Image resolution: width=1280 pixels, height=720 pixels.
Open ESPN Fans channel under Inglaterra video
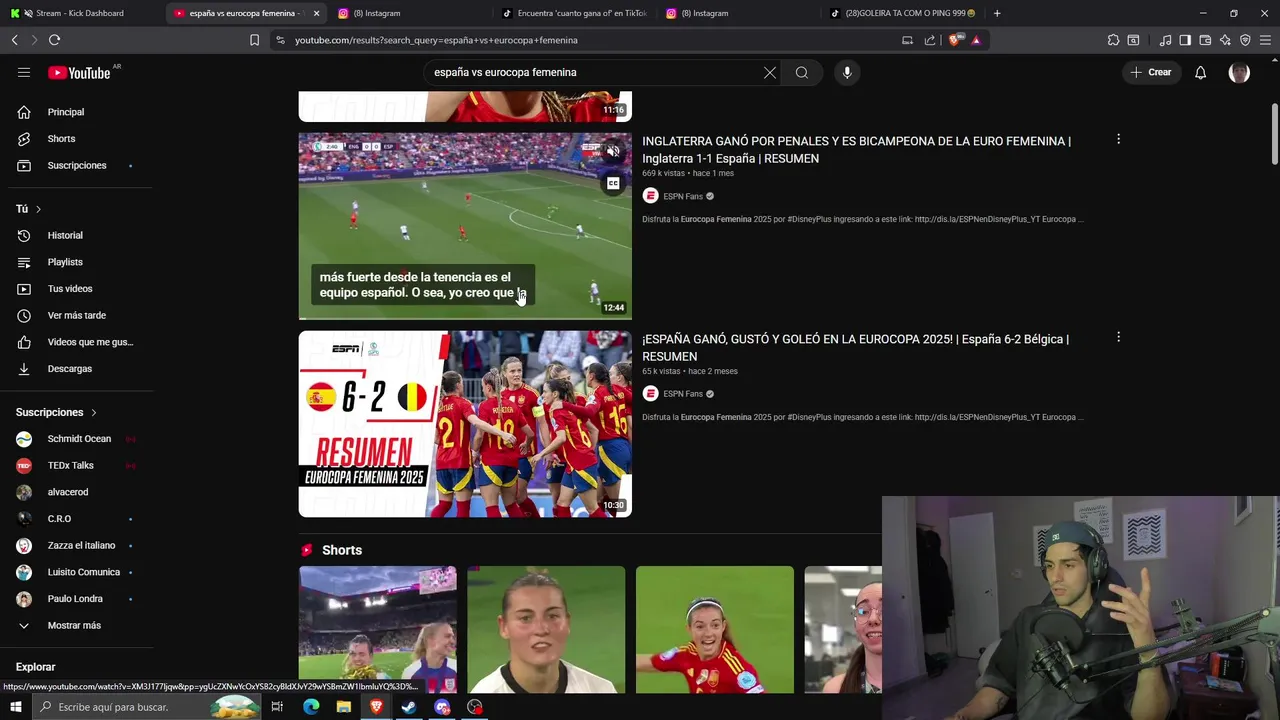(x=683, y=196)
